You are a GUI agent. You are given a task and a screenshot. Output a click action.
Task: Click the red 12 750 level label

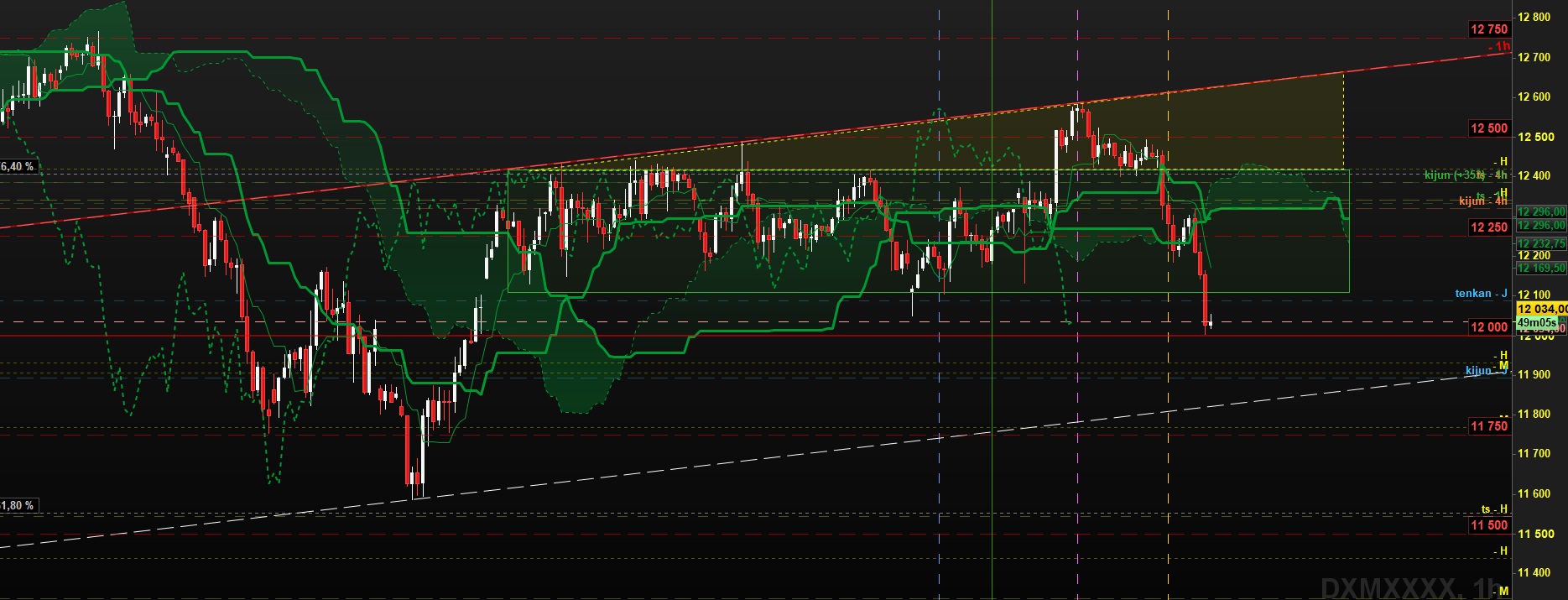tap(1489, 29)
